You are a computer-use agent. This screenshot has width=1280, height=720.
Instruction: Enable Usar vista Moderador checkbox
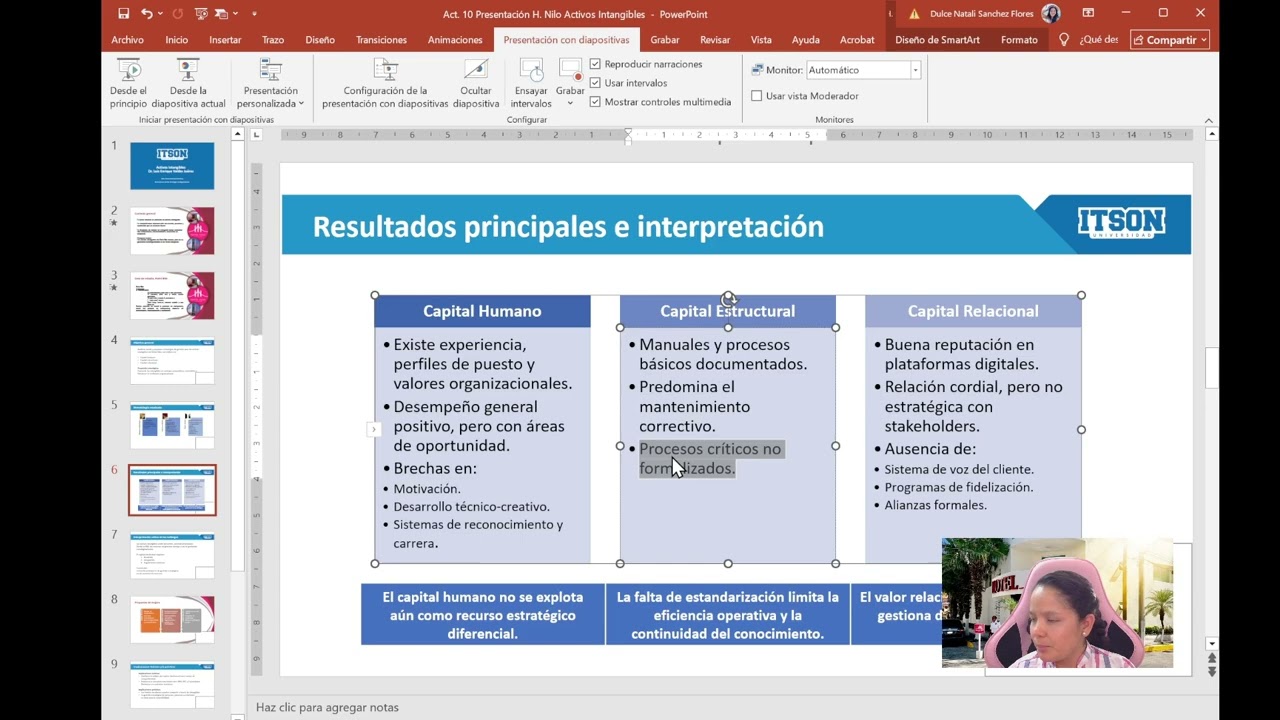pos(756,96)
